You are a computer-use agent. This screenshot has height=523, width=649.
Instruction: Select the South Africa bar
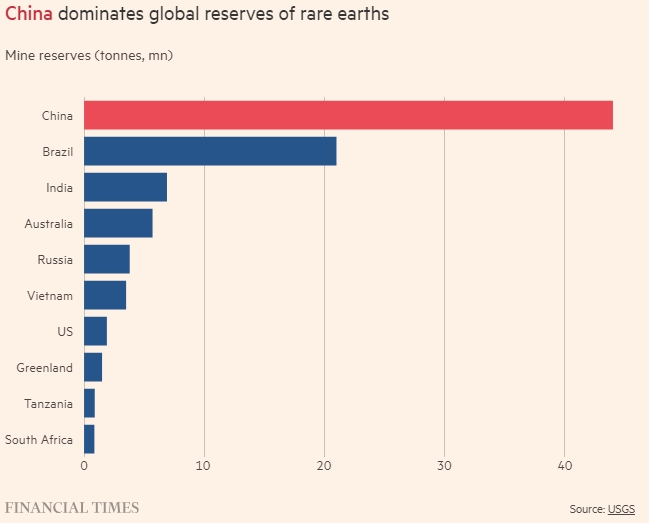click(89, 439)
